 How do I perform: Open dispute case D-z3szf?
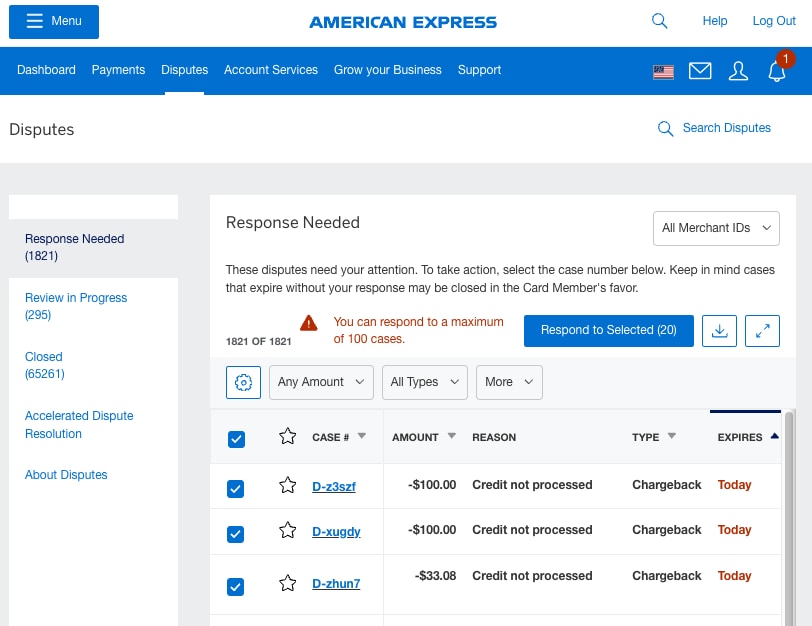point(334,485)
